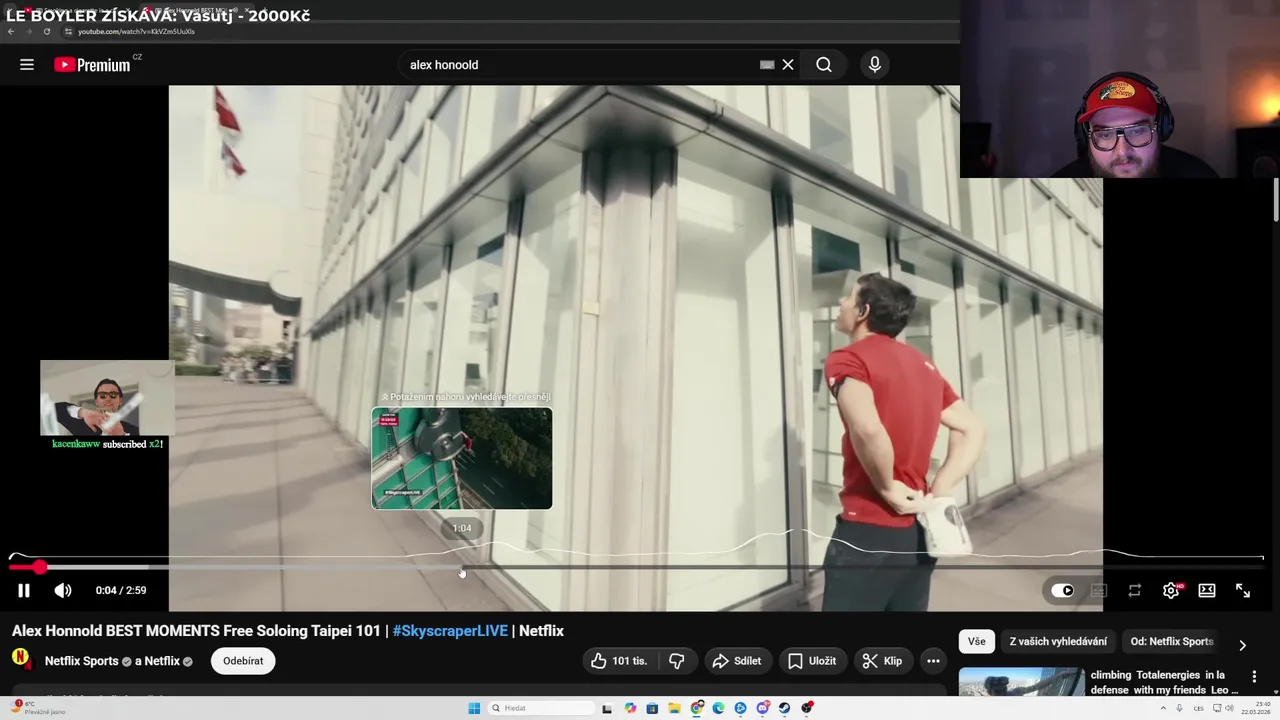Click the browser back arrow
Image resolution: width=1280 pixels, height=720 pixels.
click(11, 31)
